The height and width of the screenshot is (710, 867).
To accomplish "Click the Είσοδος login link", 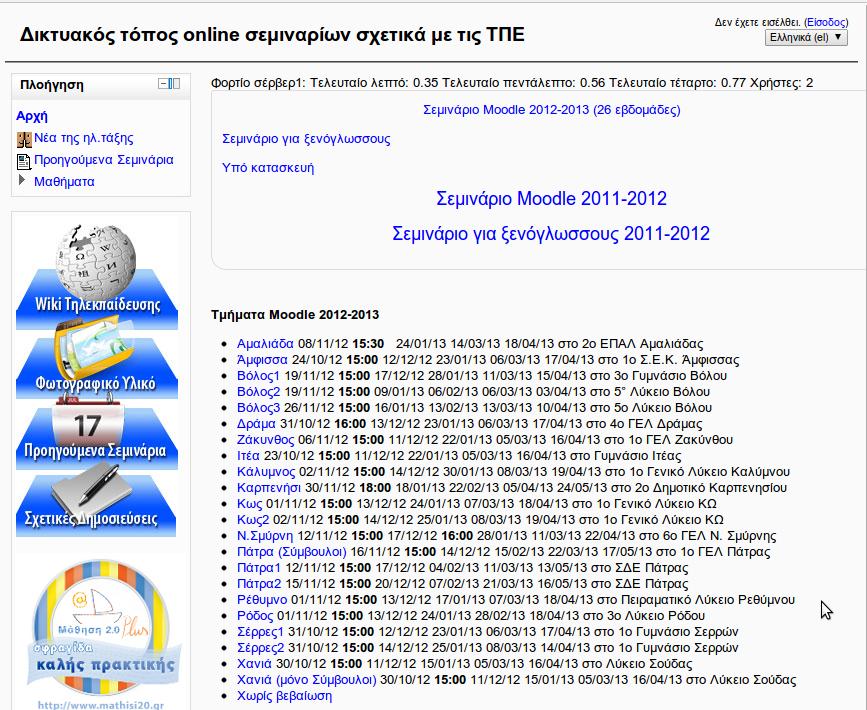I will 826,23.
